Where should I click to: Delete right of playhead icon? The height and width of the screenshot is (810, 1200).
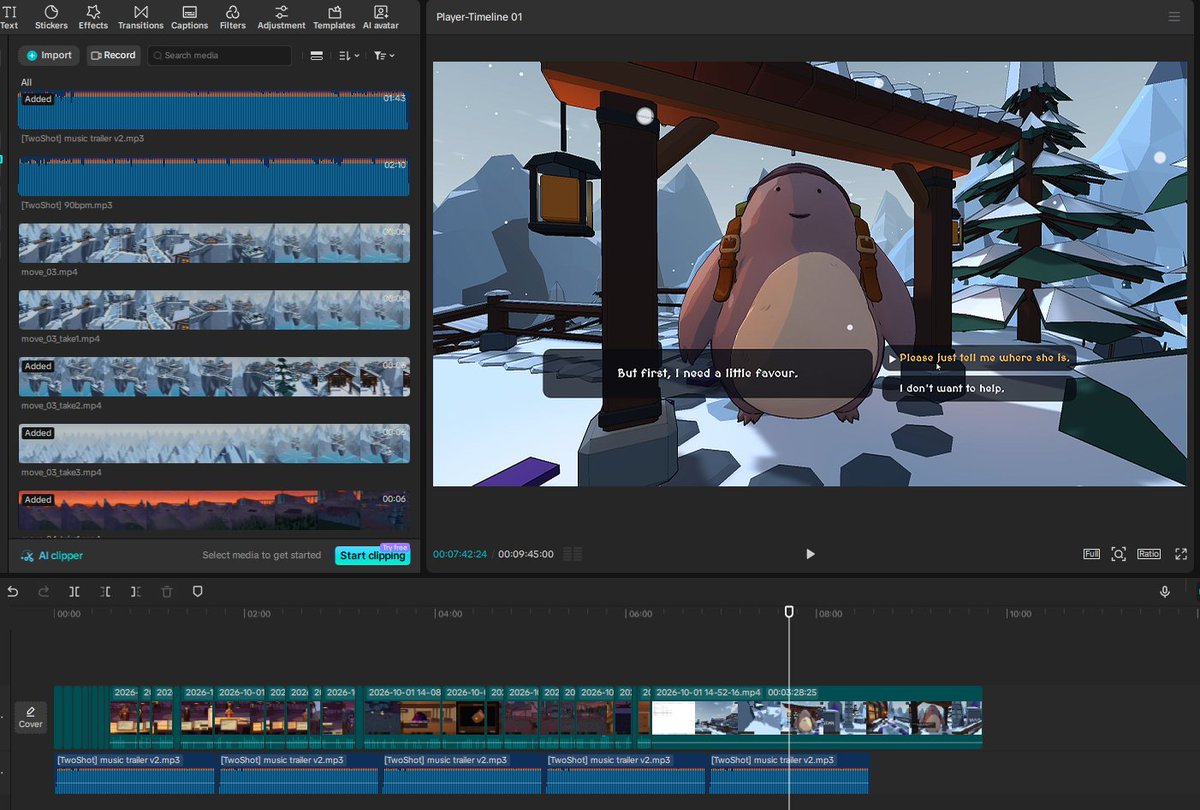[136, 592]
